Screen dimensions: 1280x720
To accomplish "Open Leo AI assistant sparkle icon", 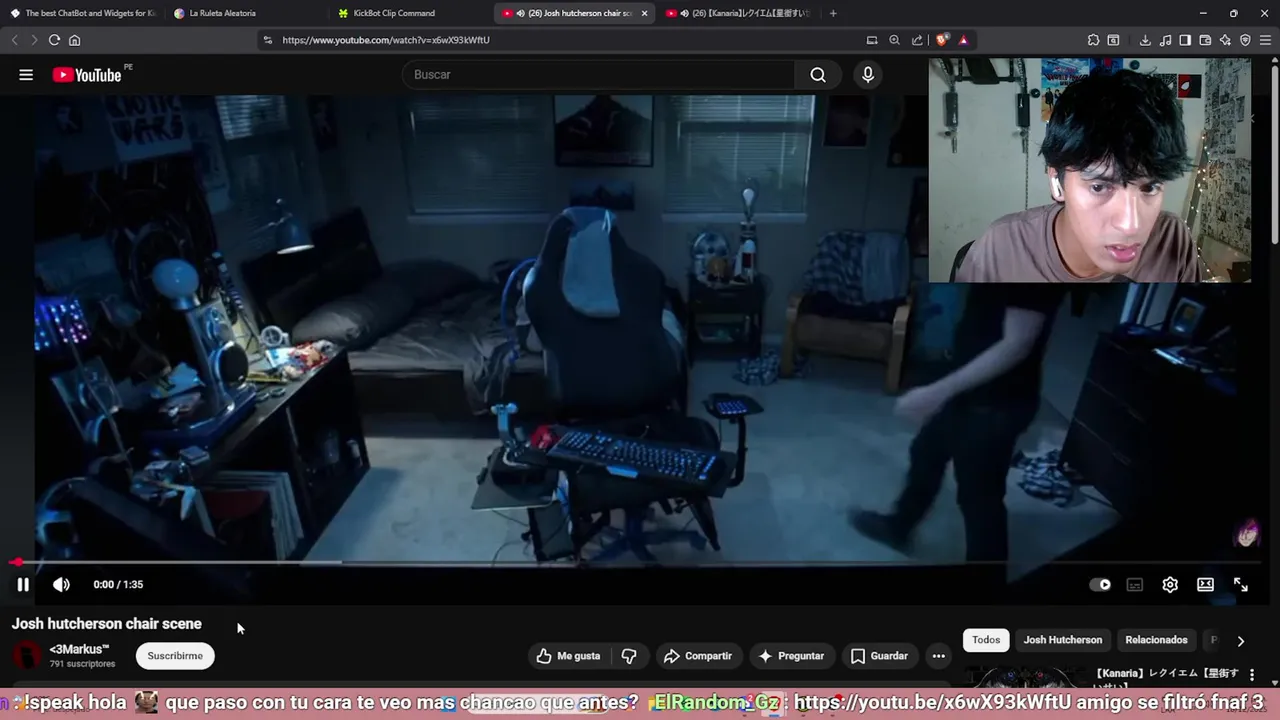I will (x=1225, y=40).
